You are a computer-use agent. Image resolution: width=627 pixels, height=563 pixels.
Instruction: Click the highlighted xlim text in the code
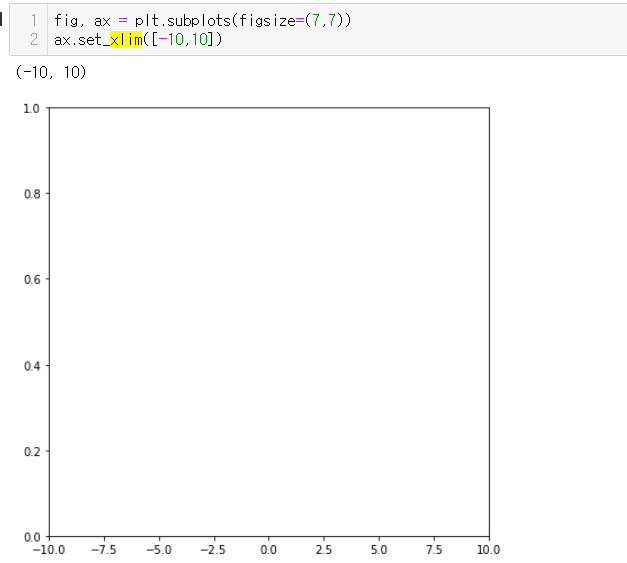click(126, 40)
